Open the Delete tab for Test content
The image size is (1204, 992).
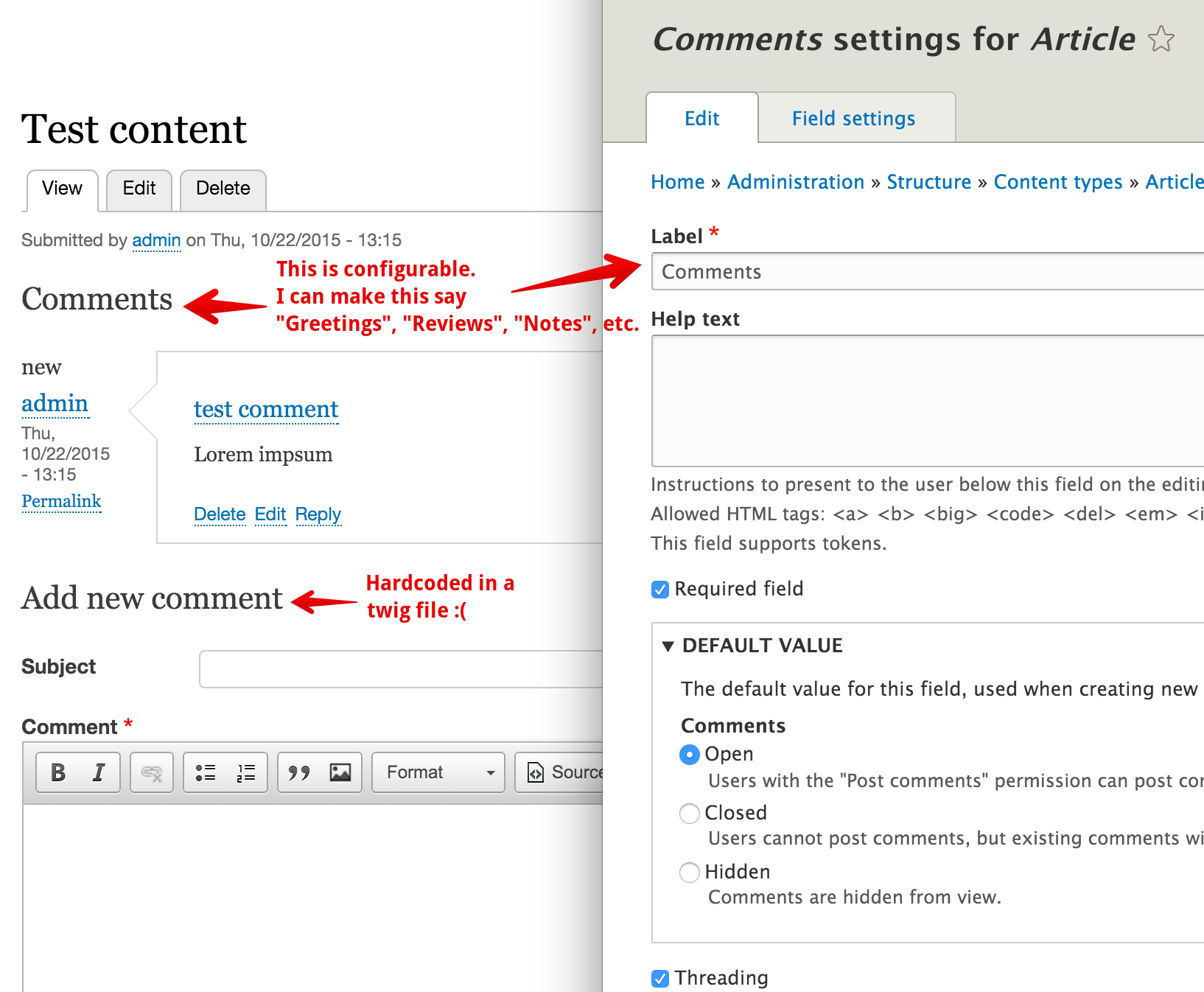(x=223, y=189)
